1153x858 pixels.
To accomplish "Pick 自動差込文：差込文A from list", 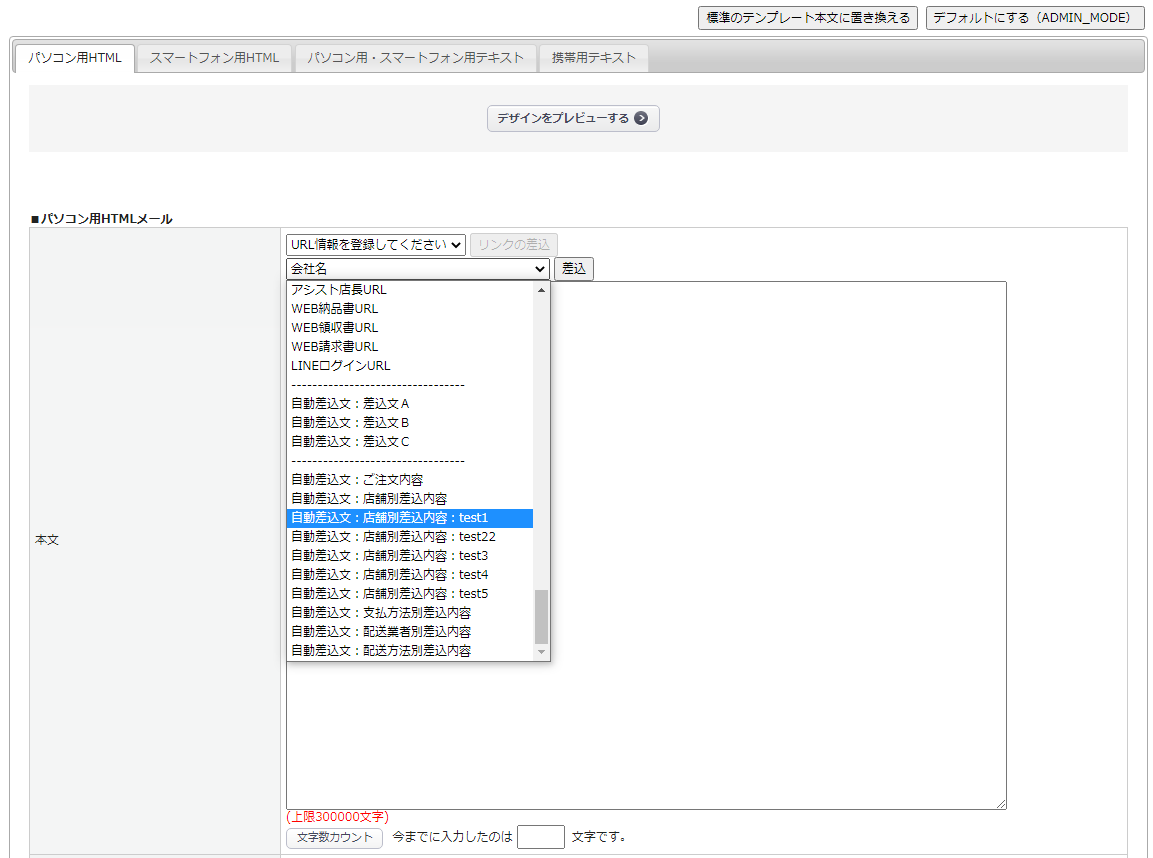I will pyautogui.click(x=350, y=404).
